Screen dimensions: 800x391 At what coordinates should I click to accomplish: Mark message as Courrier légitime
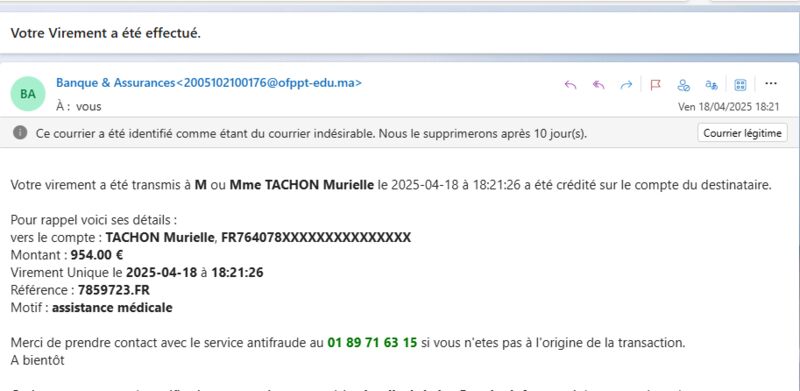[x=742, y=133]
